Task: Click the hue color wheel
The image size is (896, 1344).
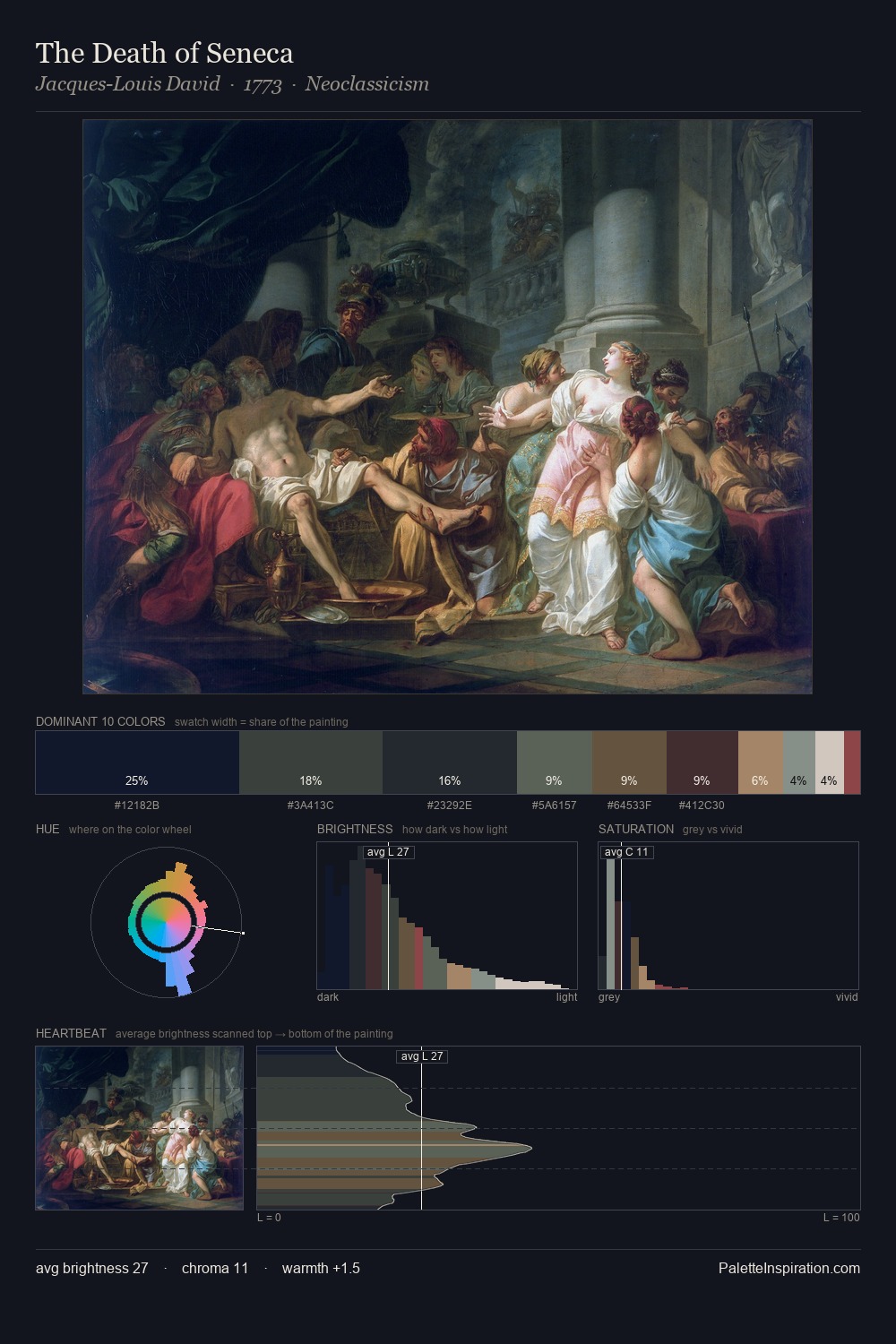Action: [x=167, y=922]
